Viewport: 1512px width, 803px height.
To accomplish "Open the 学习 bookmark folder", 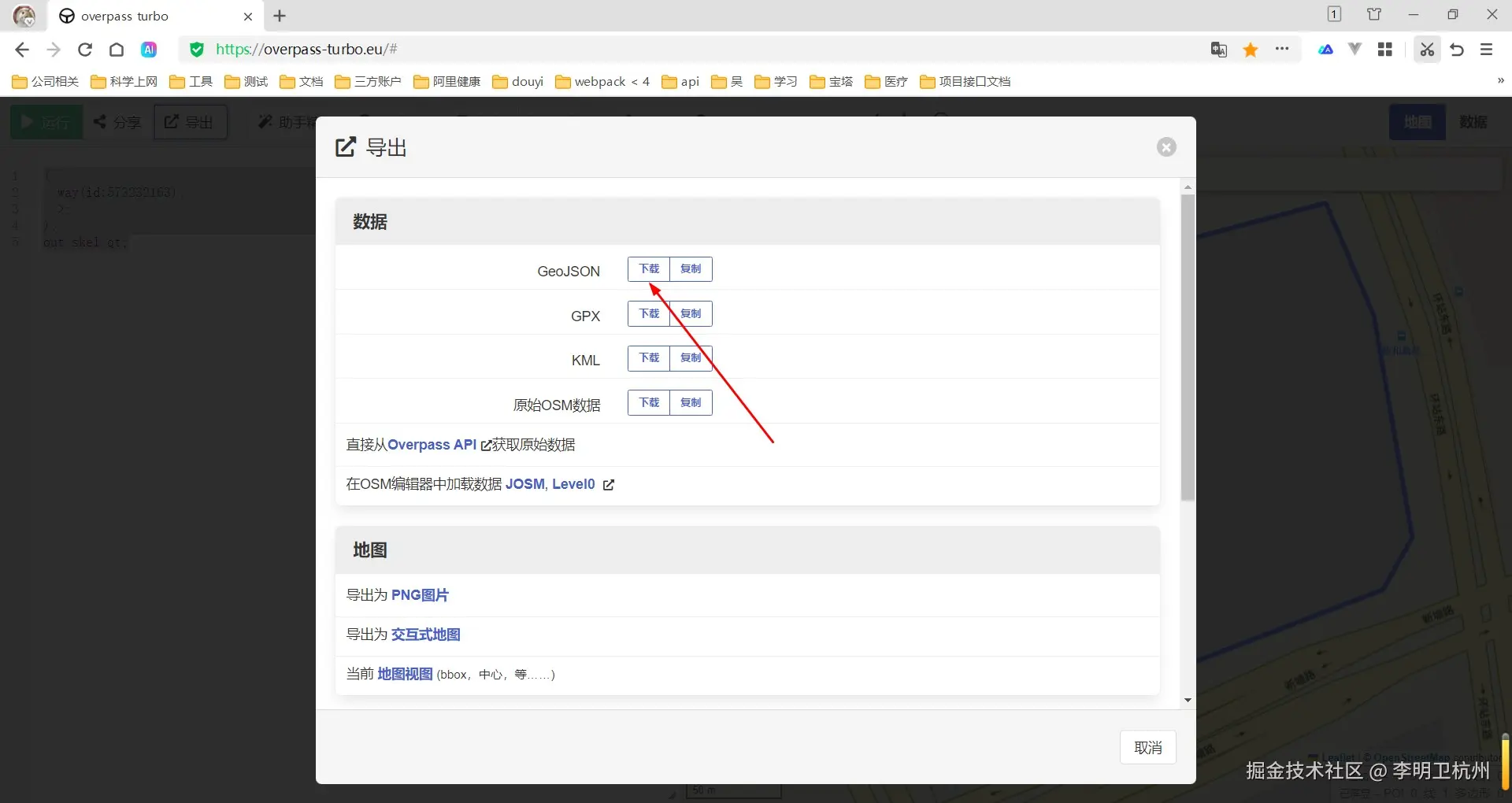I will point(776,82).
